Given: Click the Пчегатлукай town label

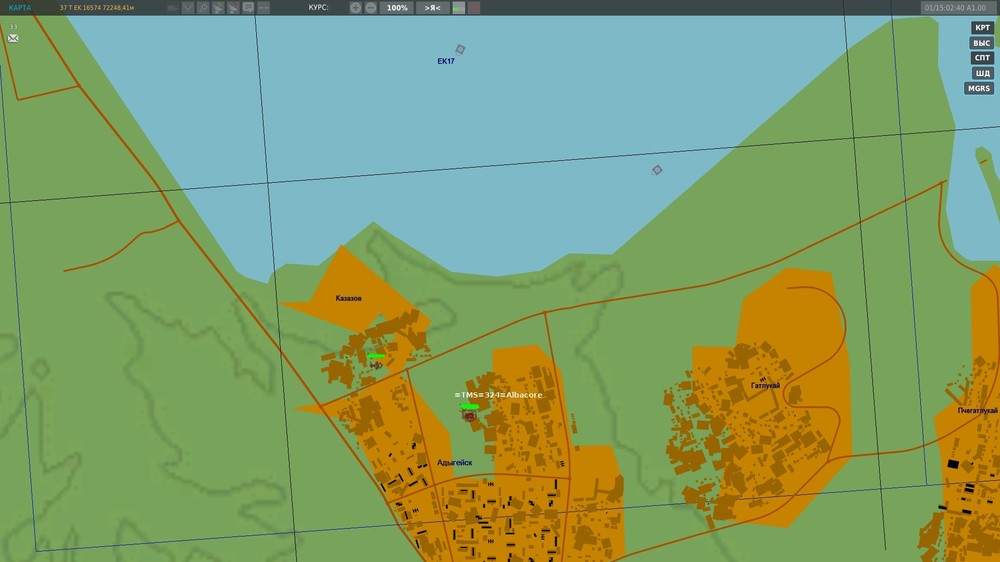Looking at the screenshot, I should click(978, 410).
